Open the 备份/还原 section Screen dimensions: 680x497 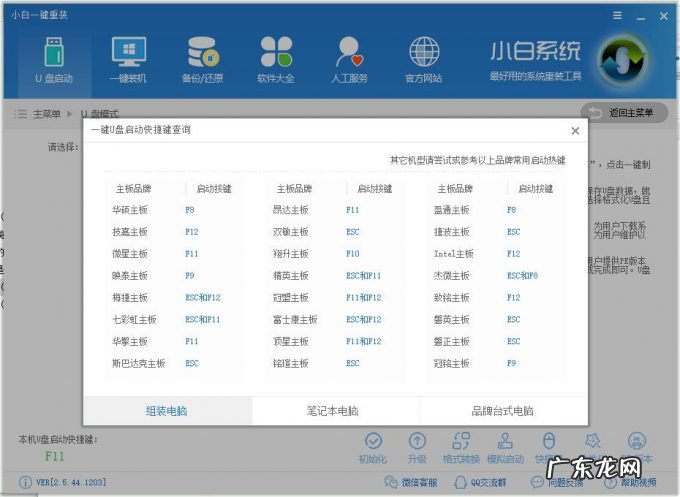pyautogui.click(x=203, y=61)
